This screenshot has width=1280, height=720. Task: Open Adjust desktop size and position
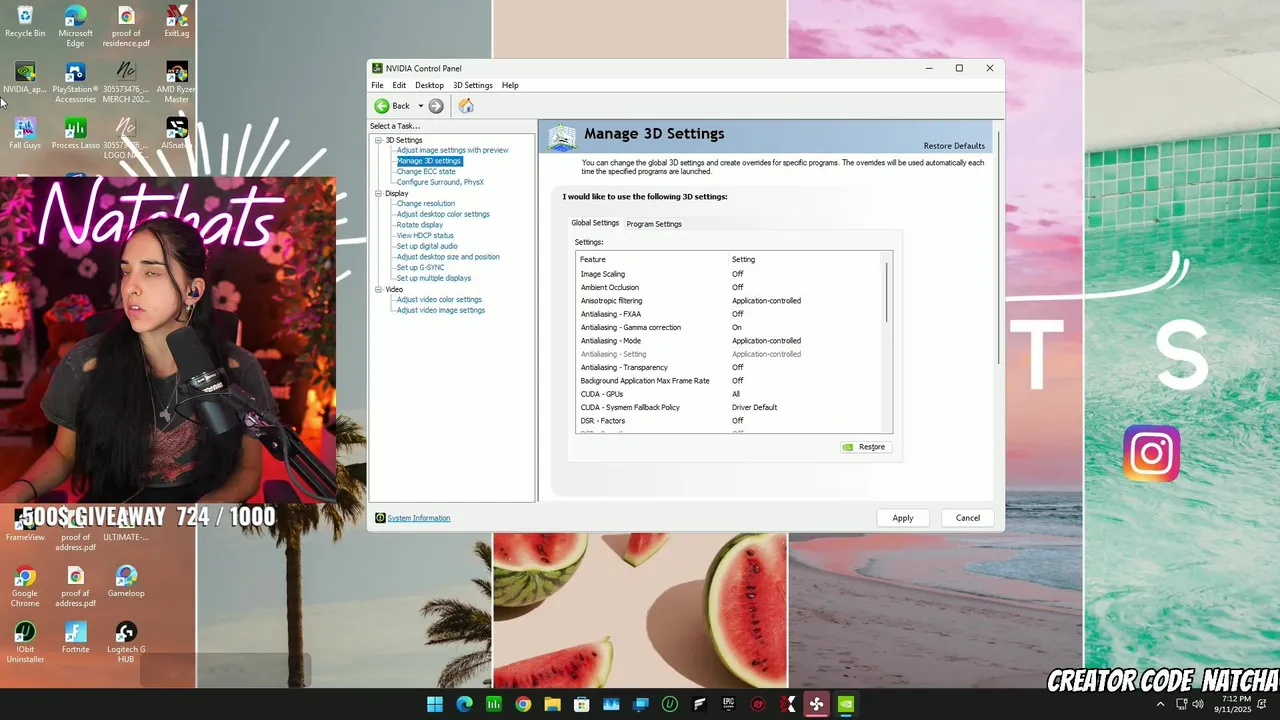(448, 257)
